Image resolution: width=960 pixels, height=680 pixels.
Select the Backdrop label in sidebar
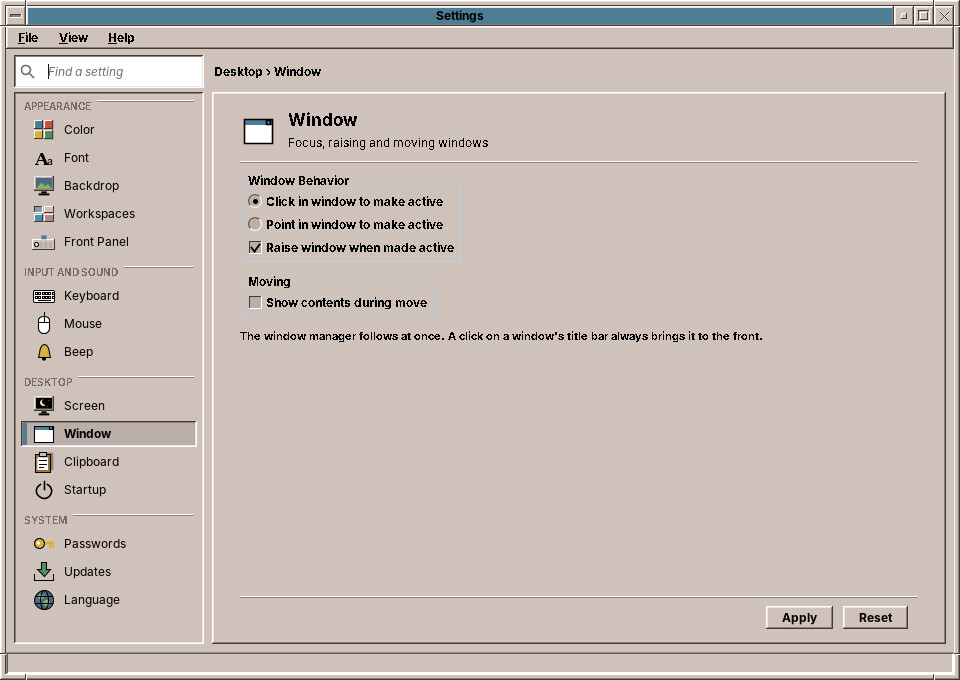[x=91, y=185]
